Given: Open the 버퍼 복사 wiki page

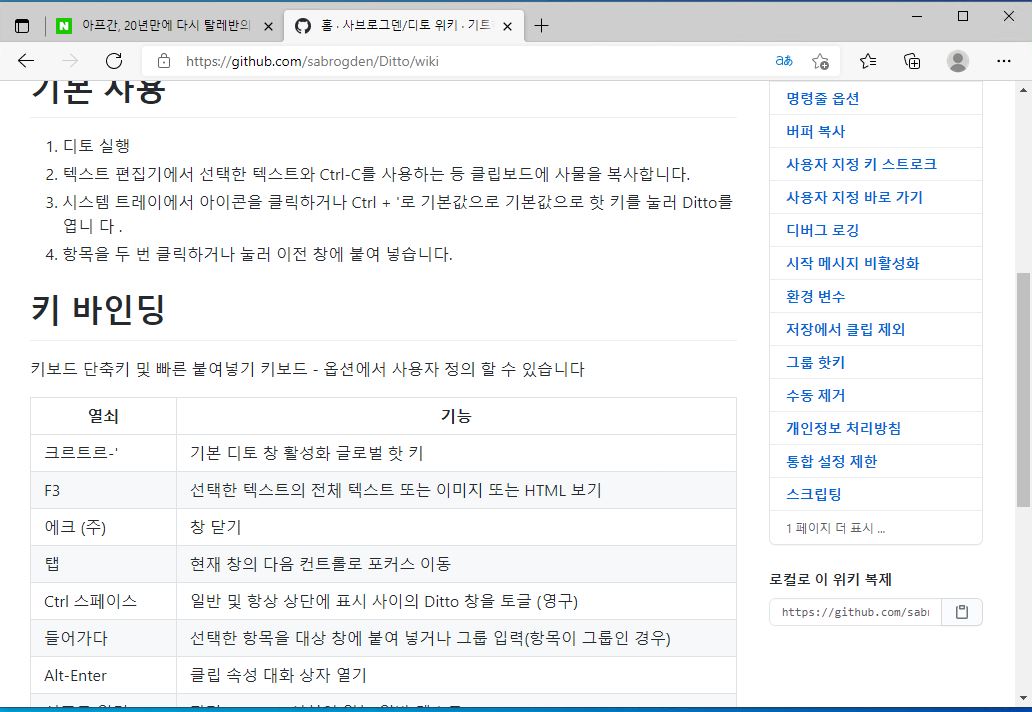Looking at the screenshot, I should tap(815, 132).
